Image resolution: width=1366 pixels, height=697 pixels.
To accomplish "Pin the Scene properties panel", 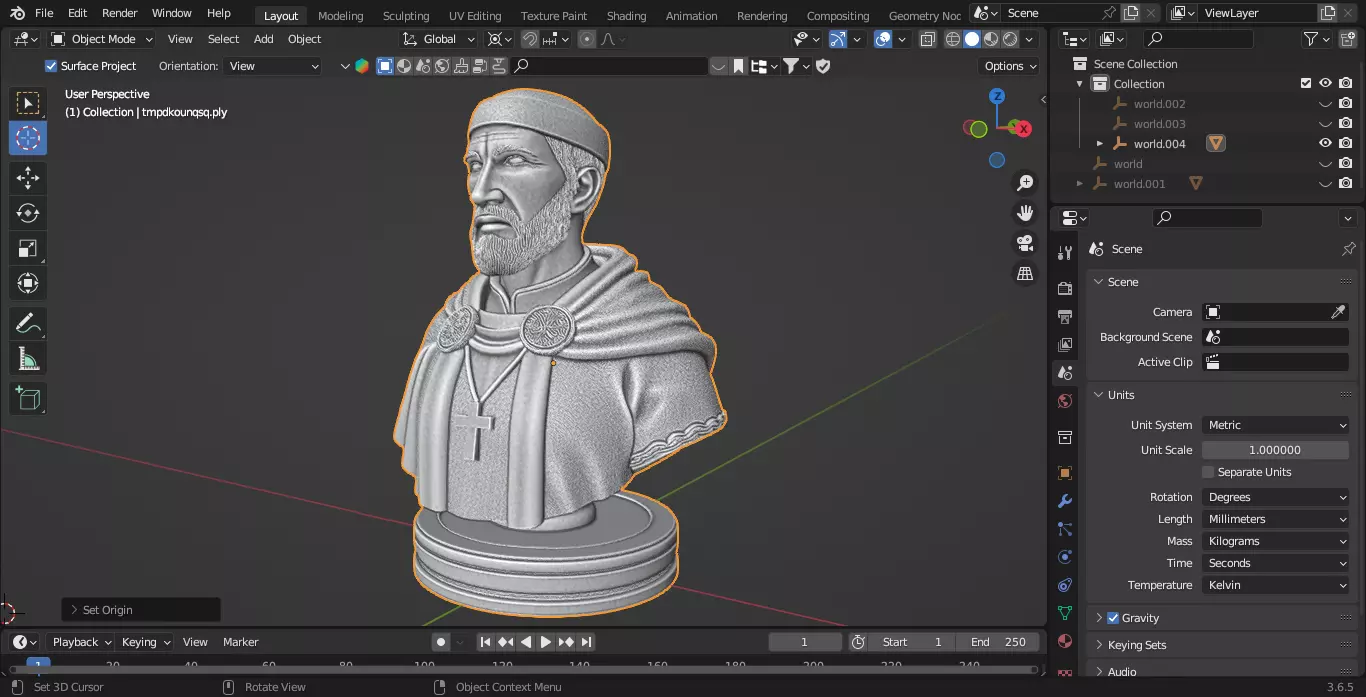I will click(x=1348, y=249).
